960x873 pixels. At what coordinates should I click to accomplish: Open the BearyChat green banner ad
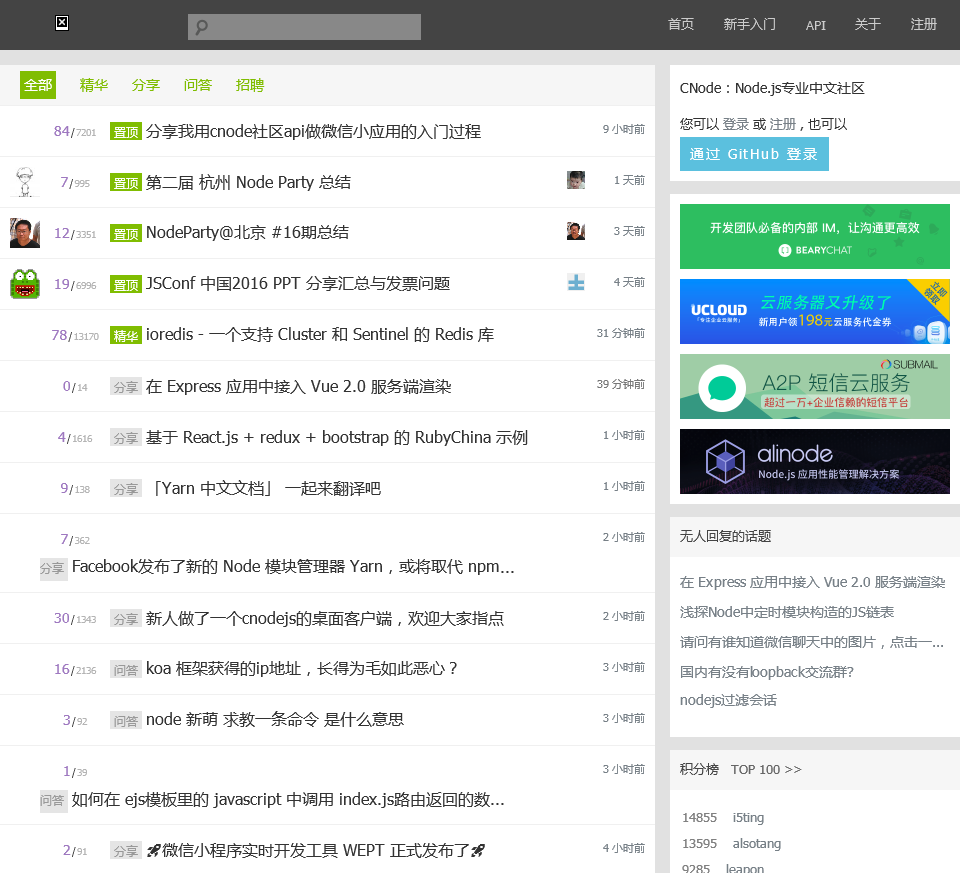(814, 236)
